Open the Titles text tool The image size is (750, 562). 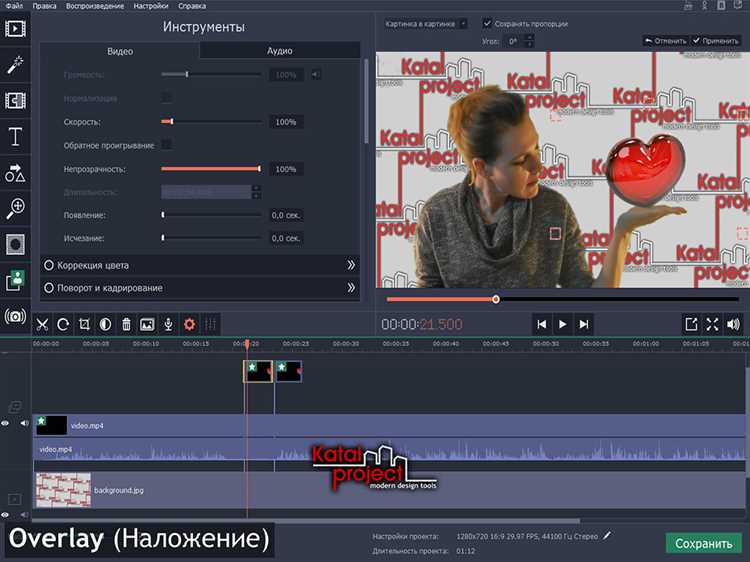tap(15, 136)
